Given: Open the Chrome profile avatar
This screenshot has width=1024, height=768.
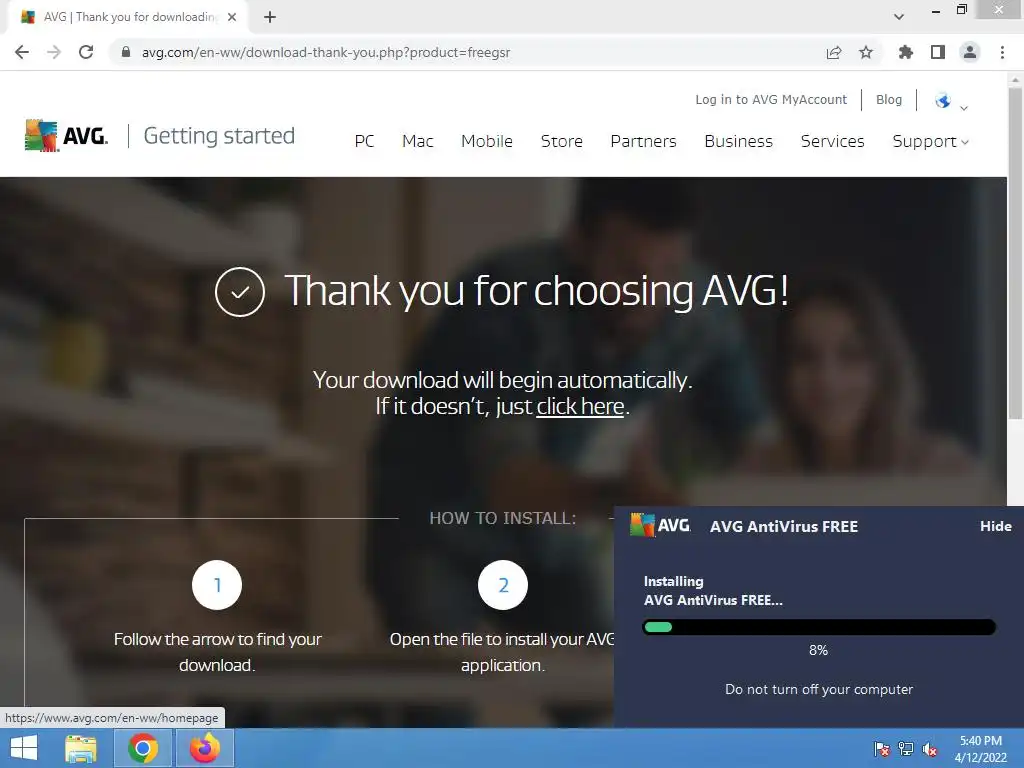Looking at the screenshot, I should pos(970,52).
